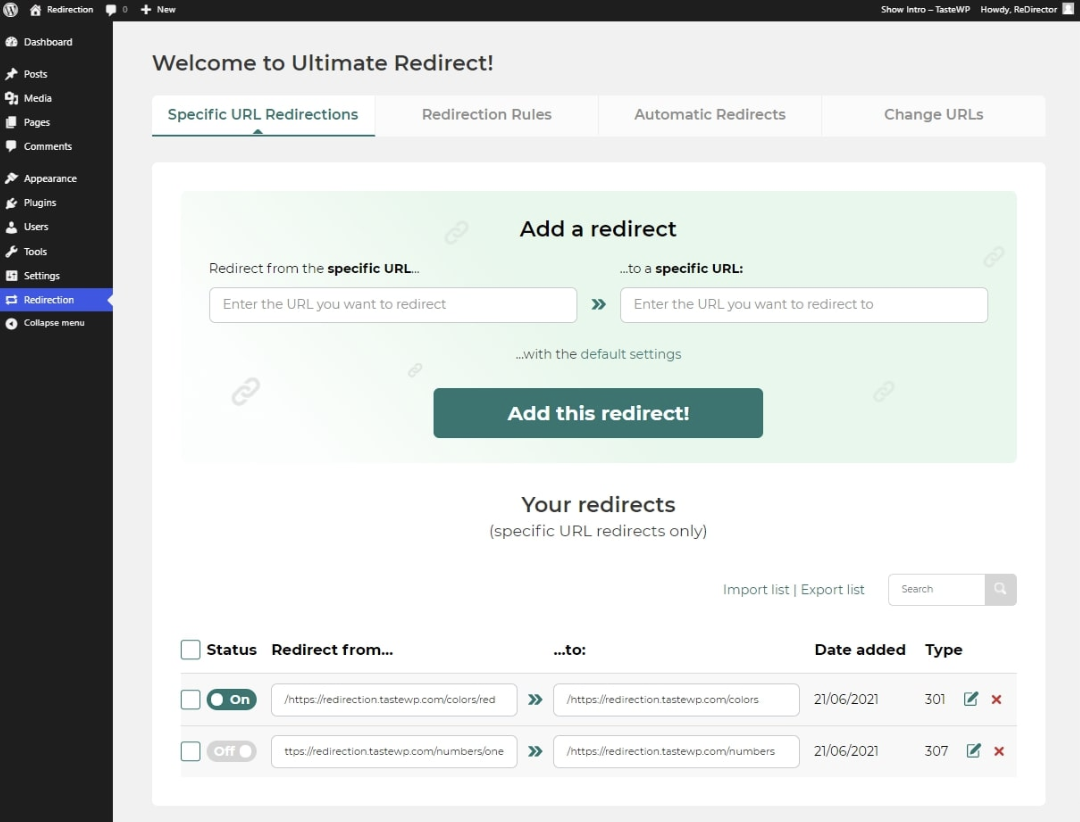Click the Media icon in the sidebar

pyautogui.click(x=11, y=97)
